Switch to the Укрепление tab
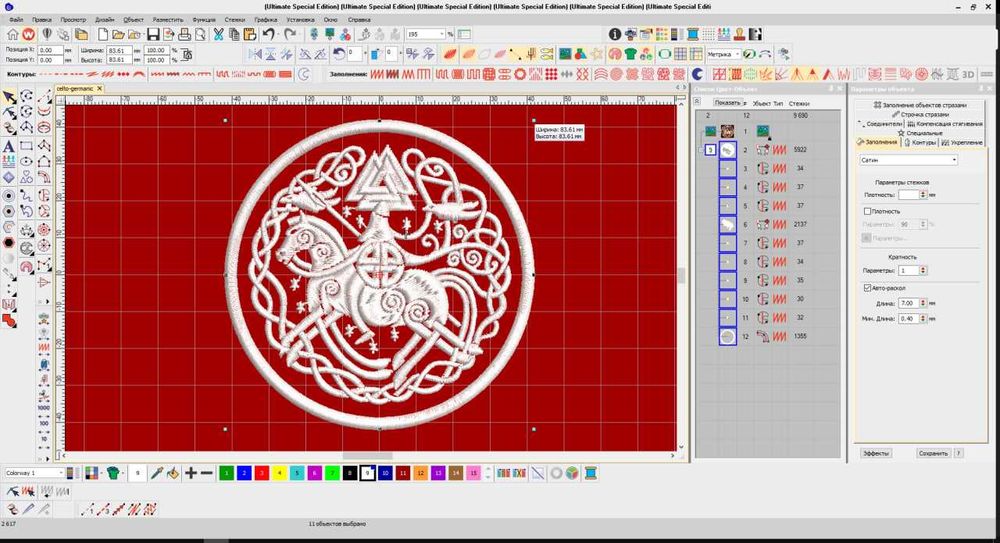This screenshot has height=543, width=1000. click(962, 142)
